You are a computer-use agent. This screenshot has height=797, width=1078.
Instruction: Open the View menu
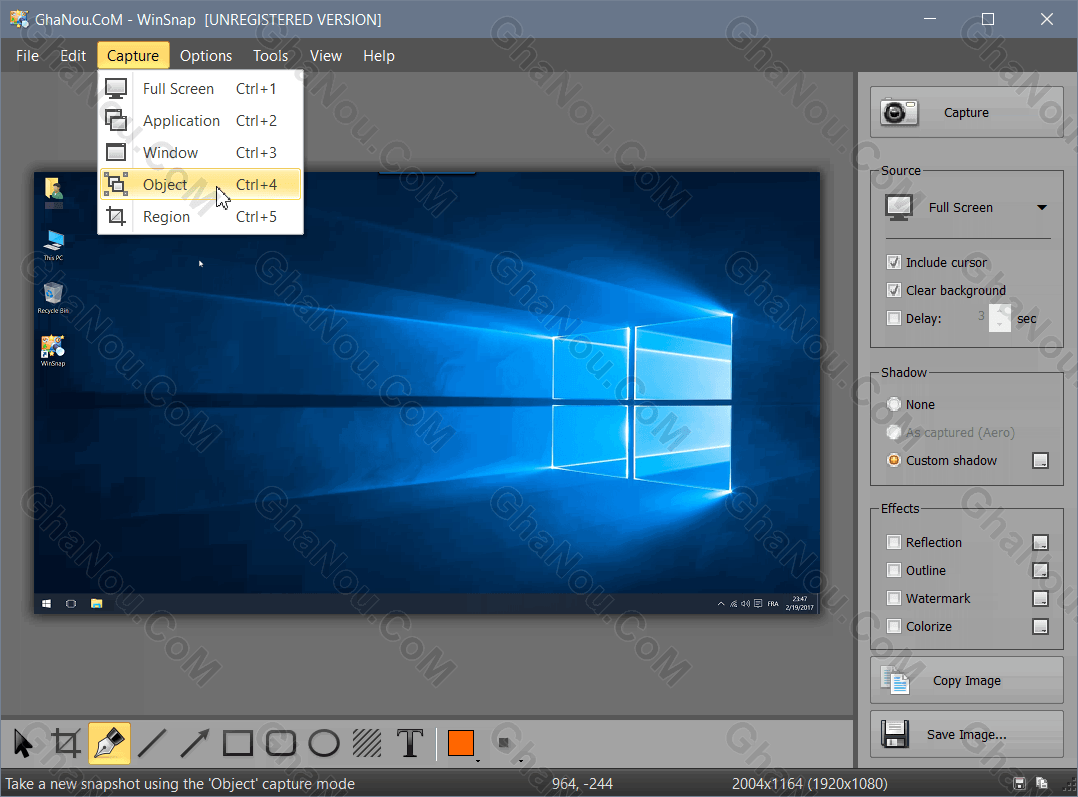tap(325, 56)
